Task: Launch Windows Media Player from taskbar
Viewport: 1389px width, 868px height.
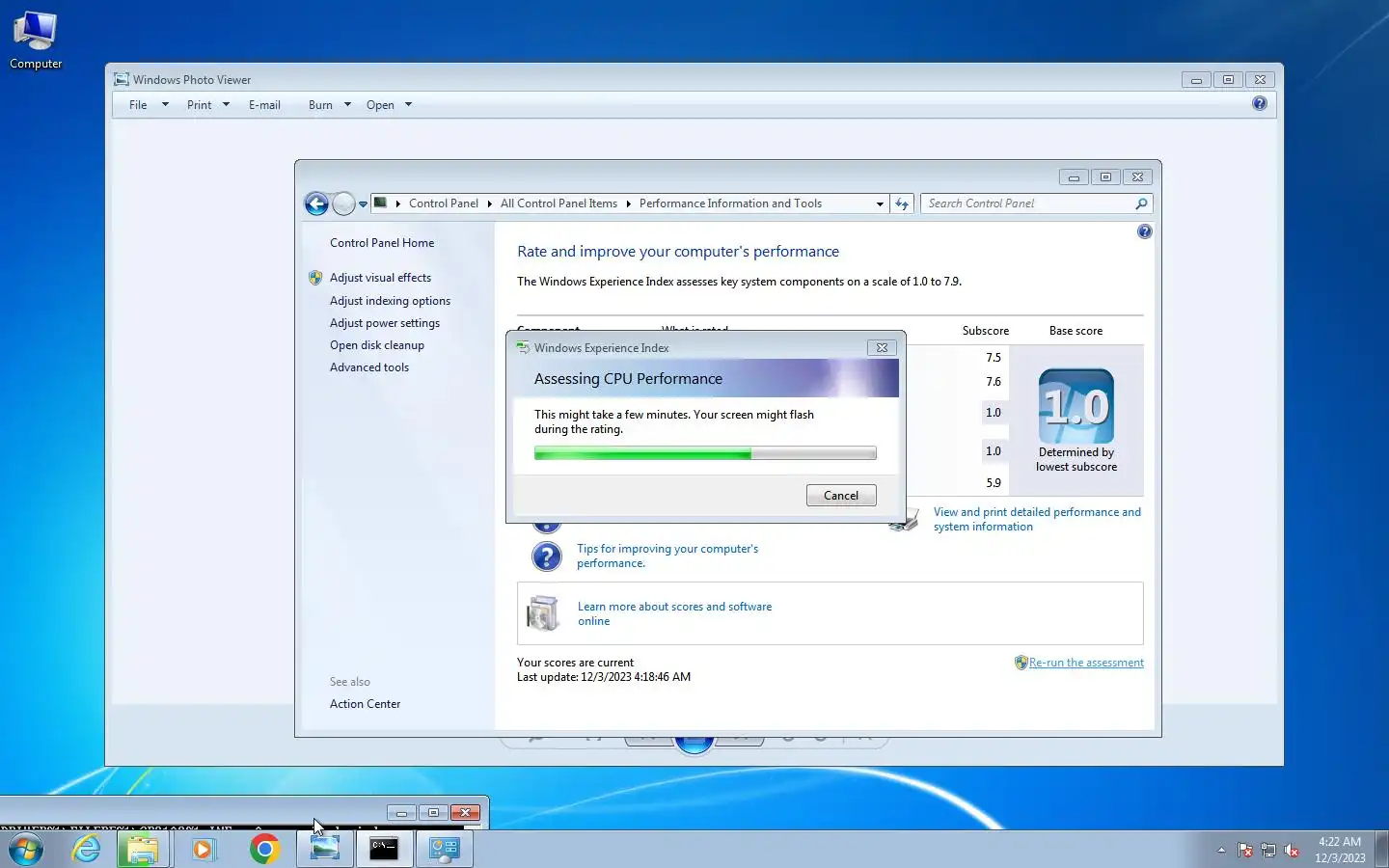Action: [x=203, y=849]
